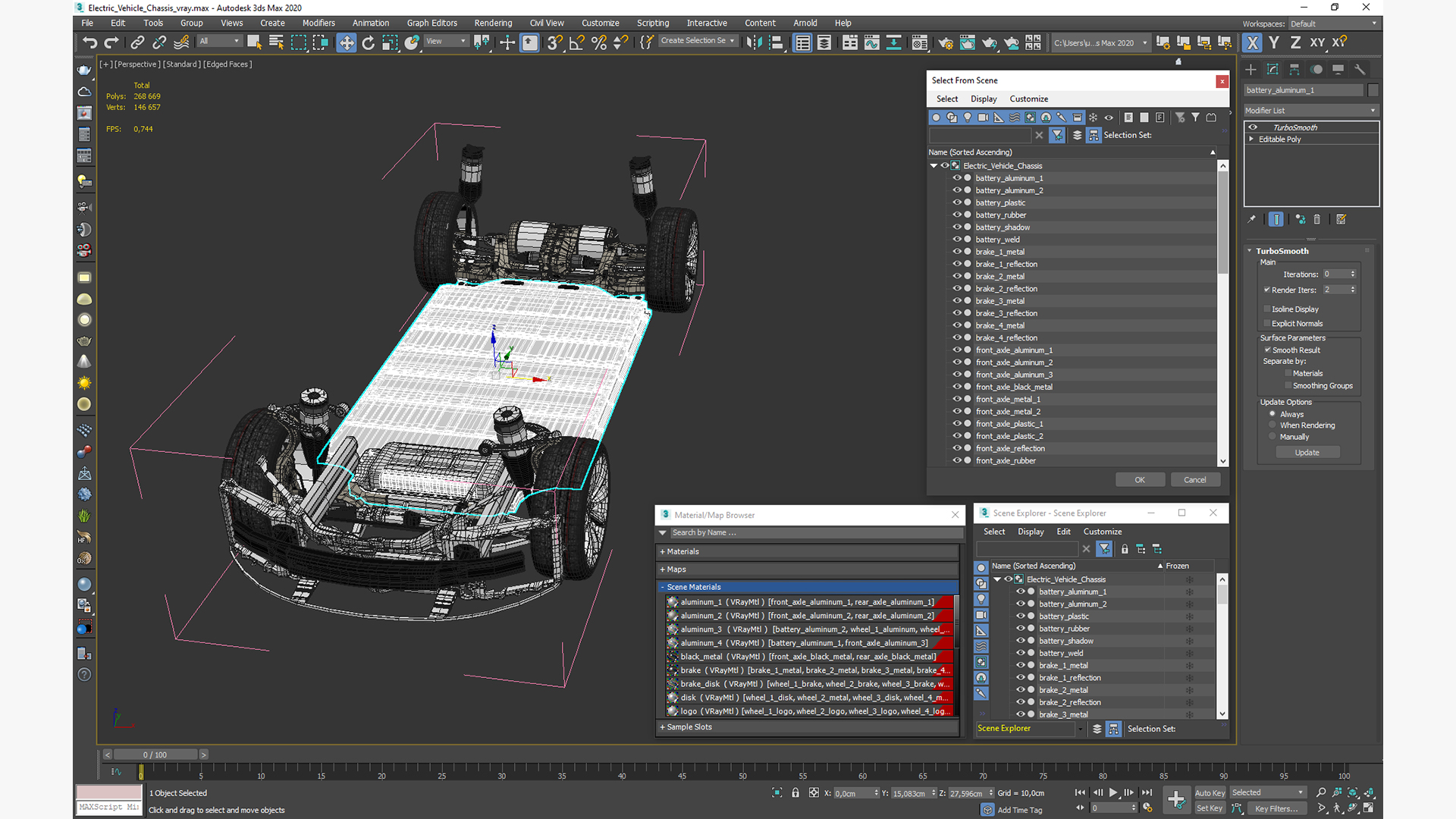Switch to the Create command panel tab

[1251, 69]
